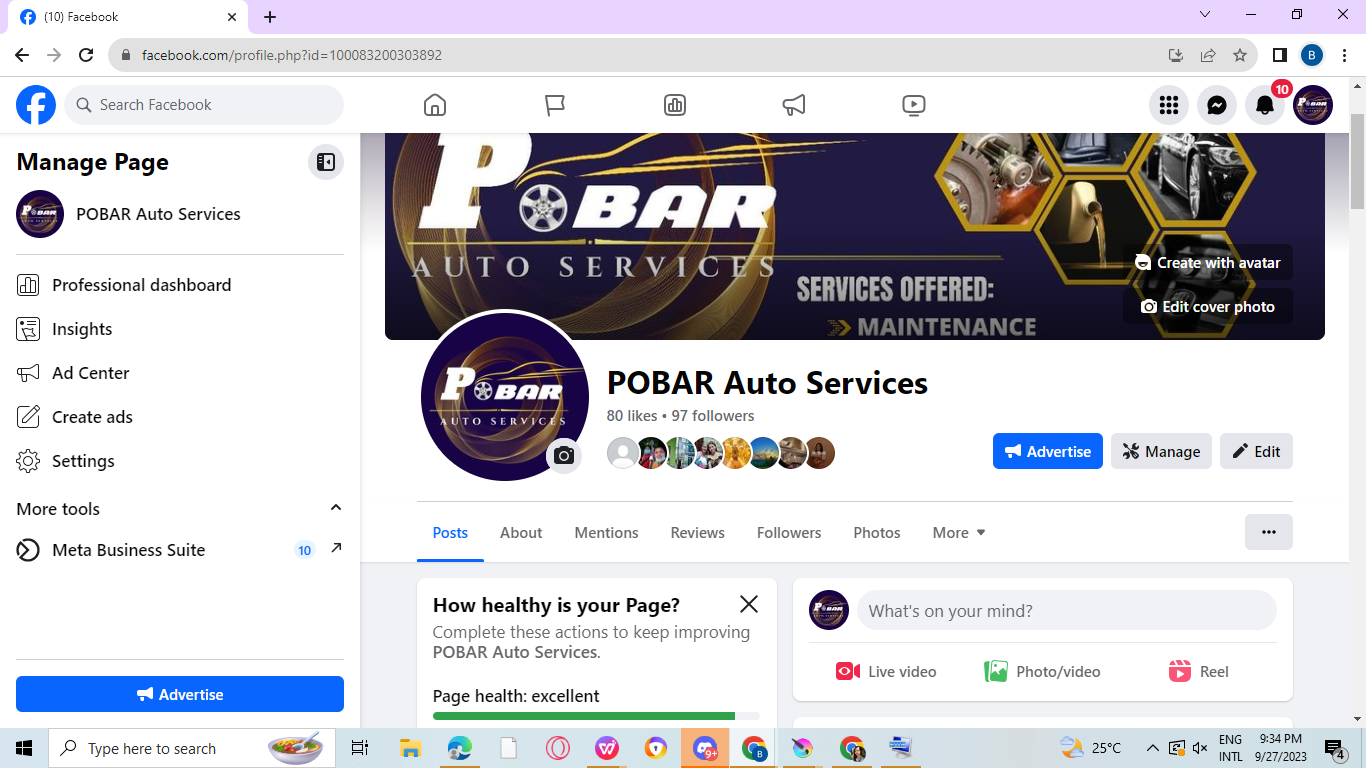This screenshot has height=768, width=1366.
Task: Open the Opera browser taskbar icon
Action: [x=558, y=748]
